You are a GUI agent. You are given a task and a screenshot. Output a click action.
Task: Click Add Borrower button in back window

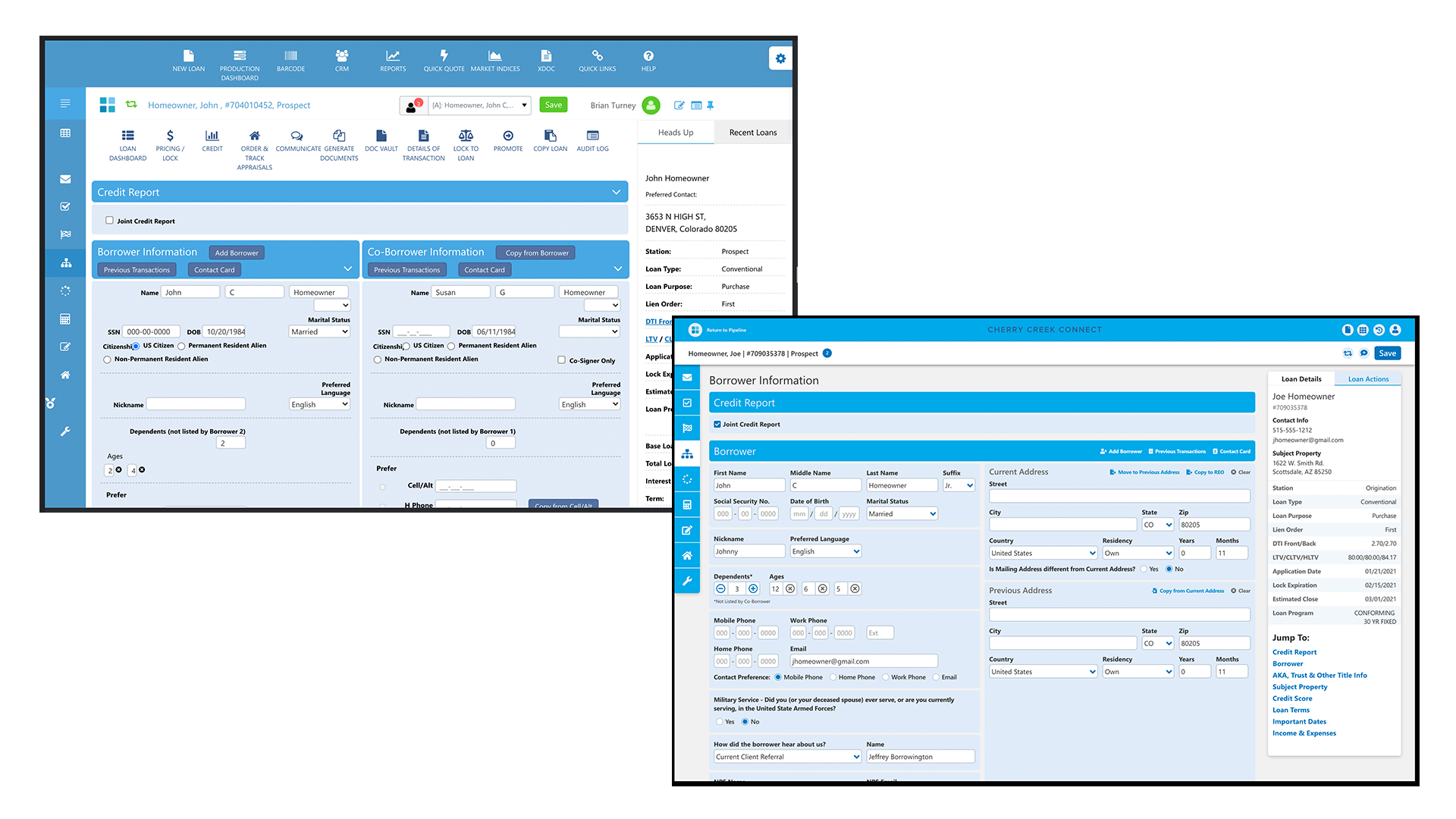237,253
